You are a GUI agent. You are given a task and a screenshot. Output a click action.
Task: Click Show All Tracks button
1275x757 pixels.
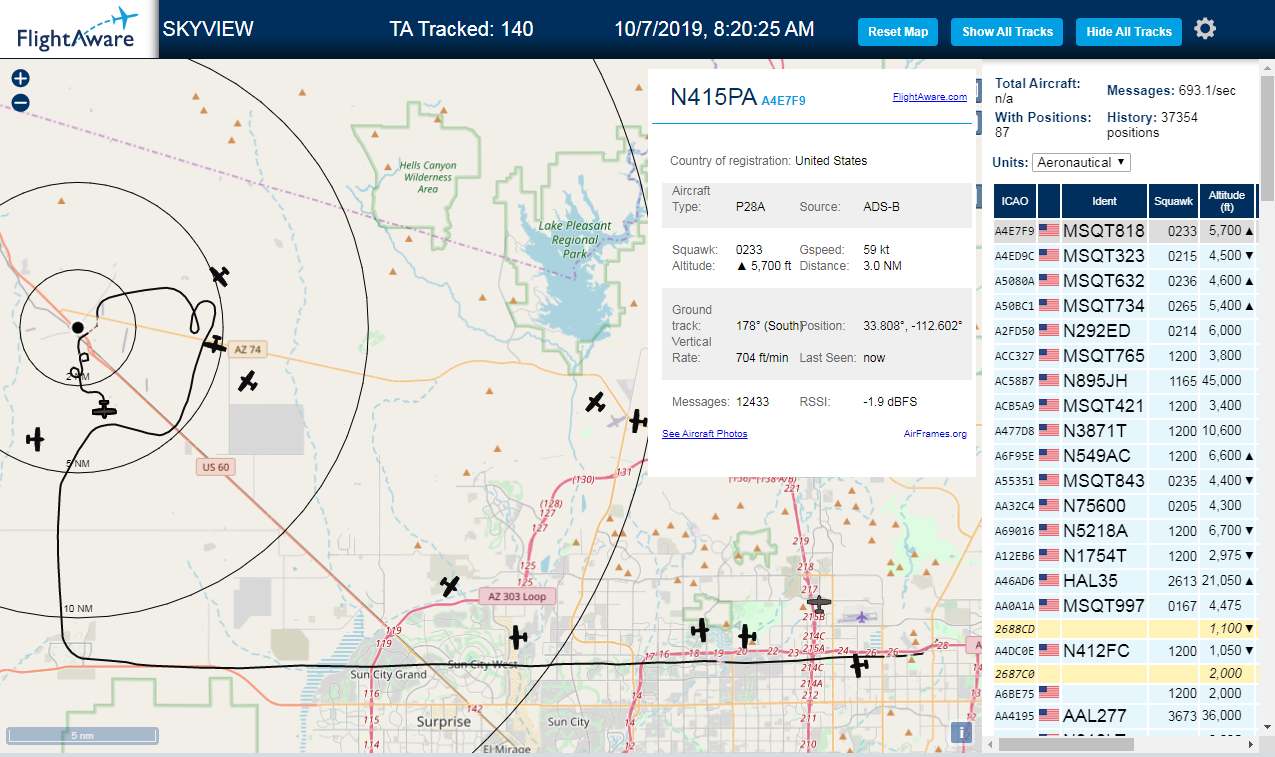(1007, 32)
